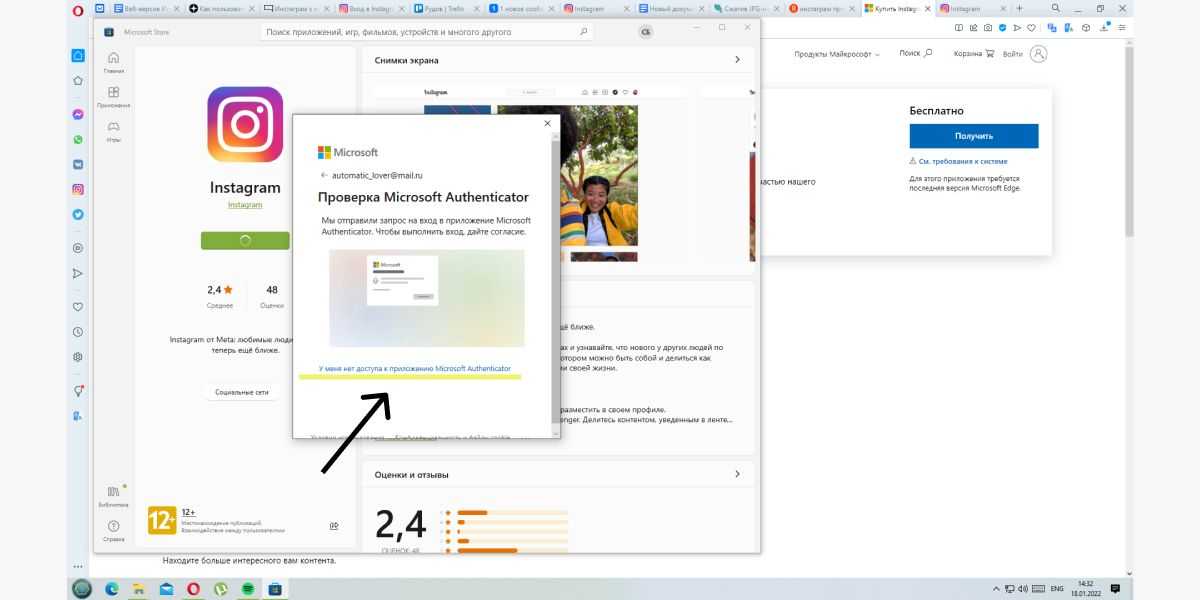Open Главная (Home) in Microsoft Store sidebar
Image resolution: width=1200 pixels, height=600 pixels.
click(x=113, y=62)
